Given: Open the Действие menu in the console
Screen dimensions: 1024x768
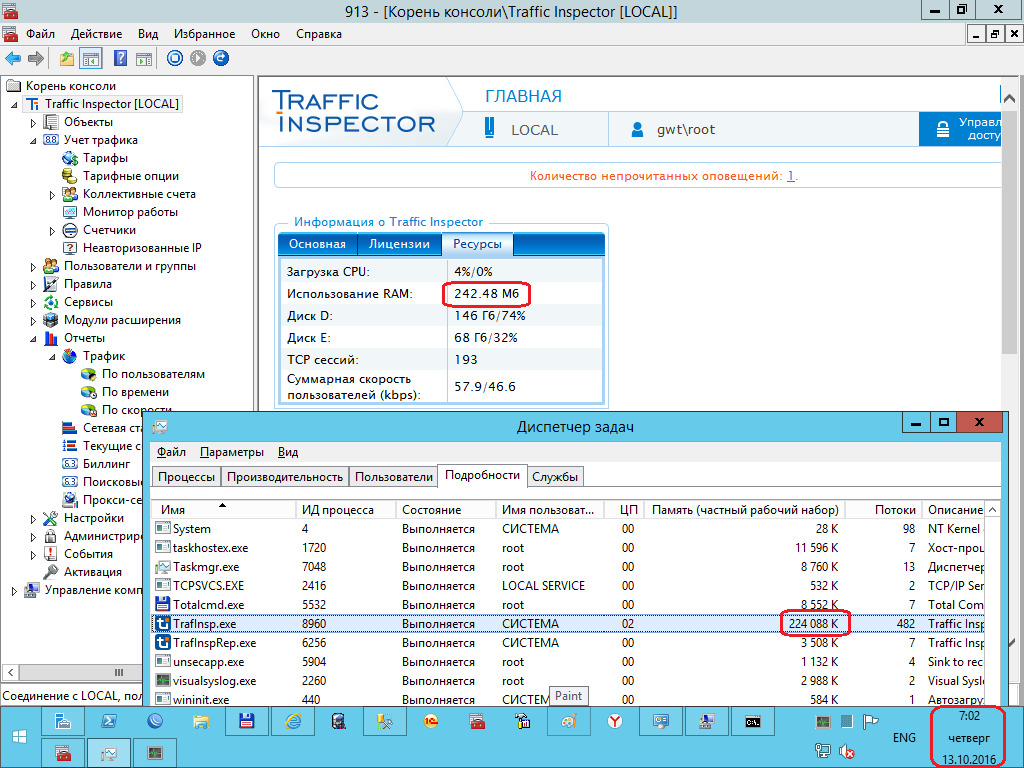Looking at the screenshot, I should [x=97, y=34].
